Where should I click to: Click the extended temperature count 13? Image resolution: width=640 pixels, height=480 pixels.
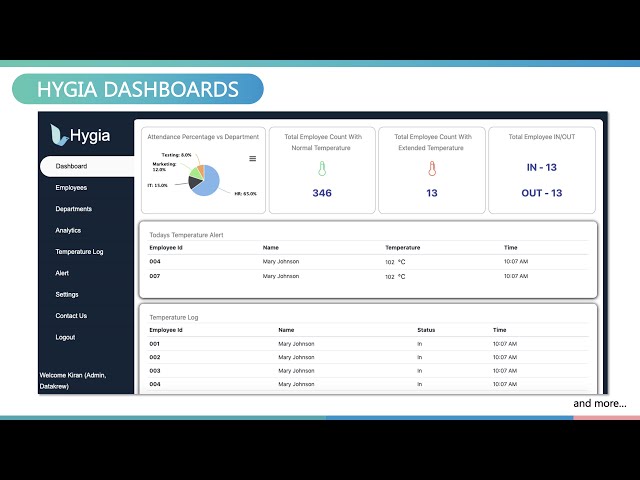432,193
